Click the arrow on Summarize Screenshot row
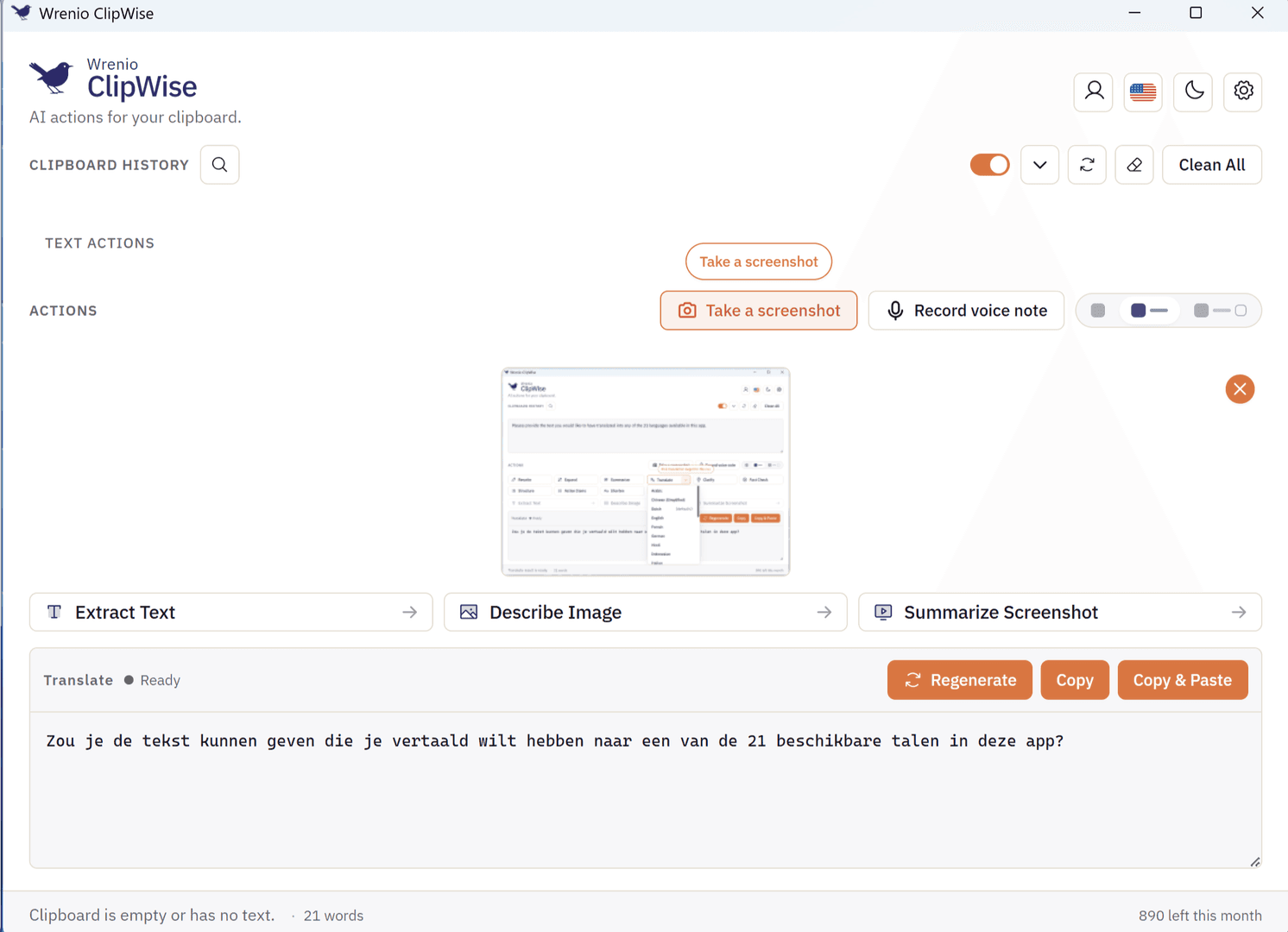1288x932 pixels. (x=1239, y=613)
